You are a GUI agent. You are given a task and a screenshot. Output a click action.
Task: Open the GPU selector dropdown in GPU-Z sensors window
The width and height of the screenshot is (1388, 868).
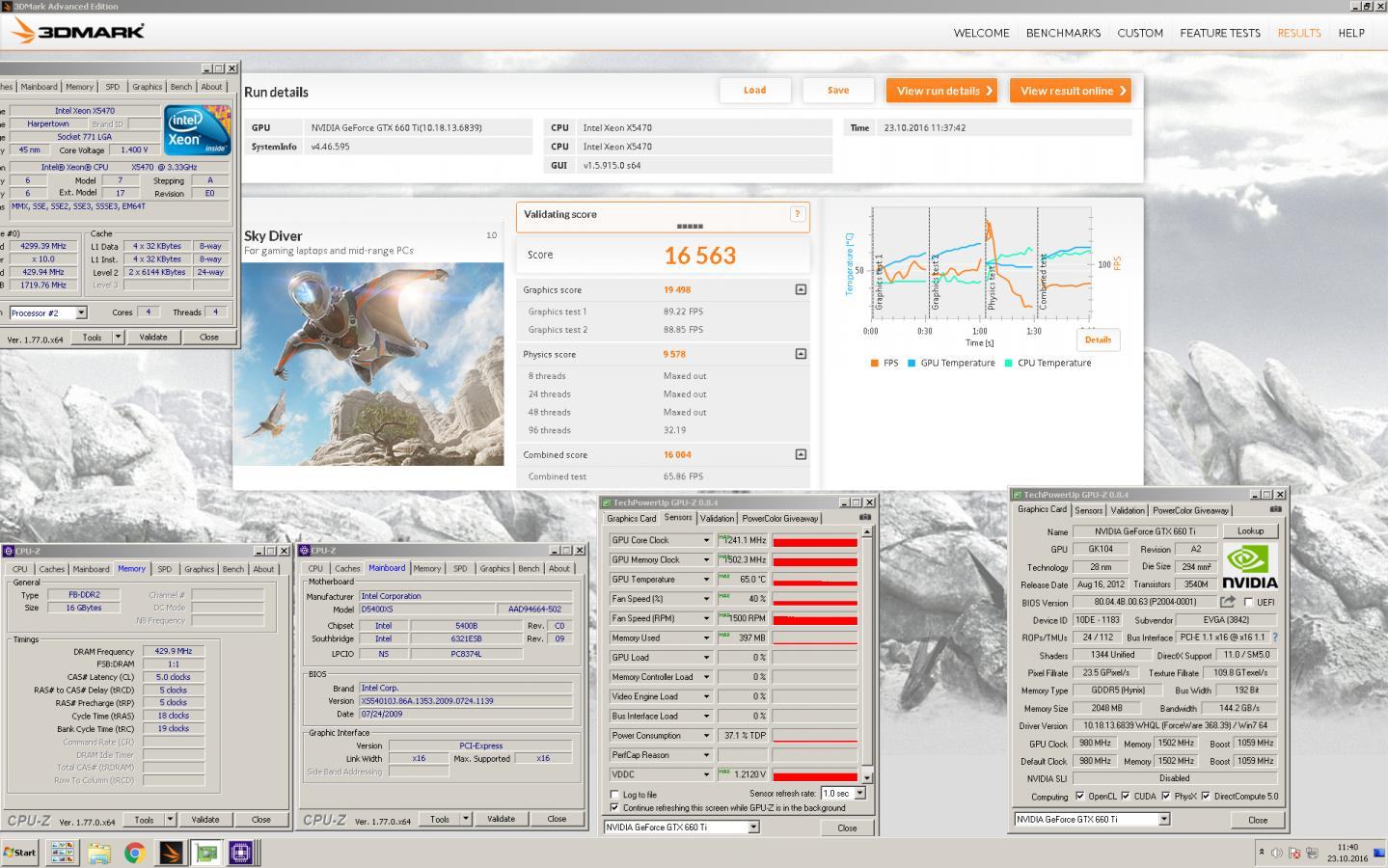point(753,827)
